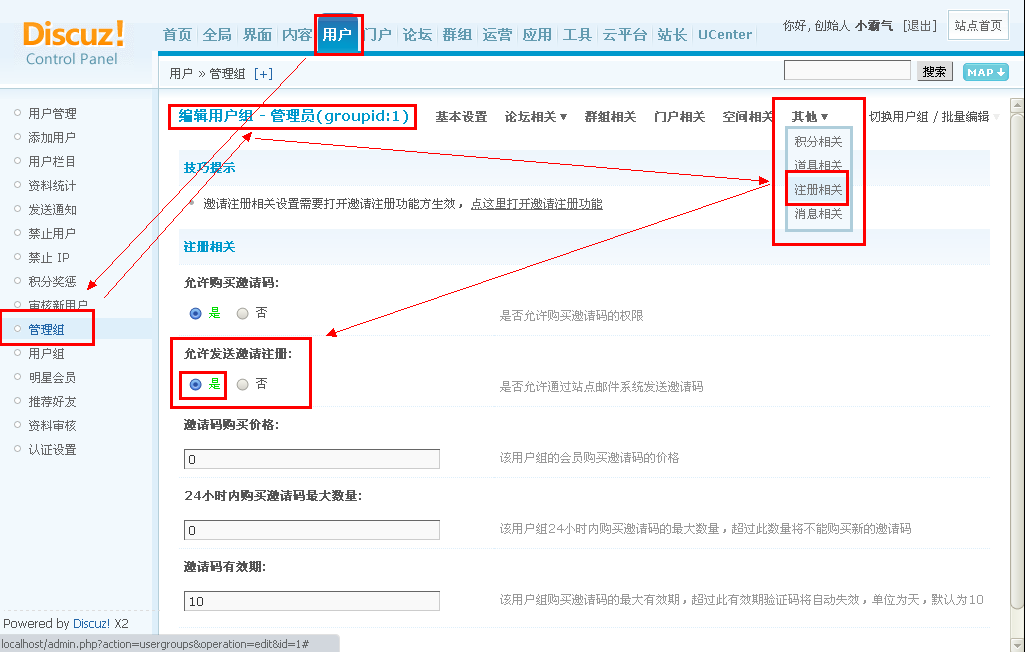Open 管理组 in the sidebar
This screenshot has width=1025, height=652.
46,330
